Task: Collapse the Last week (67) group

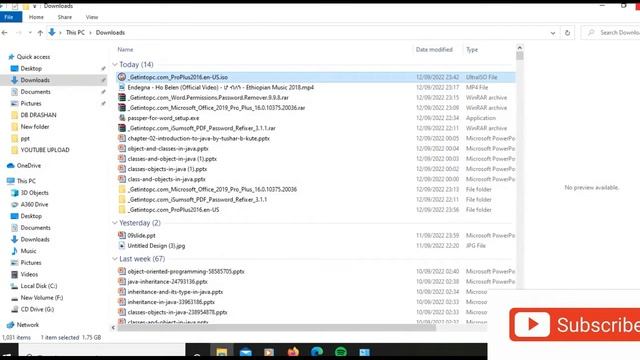Action: click(x=115, y=259)
